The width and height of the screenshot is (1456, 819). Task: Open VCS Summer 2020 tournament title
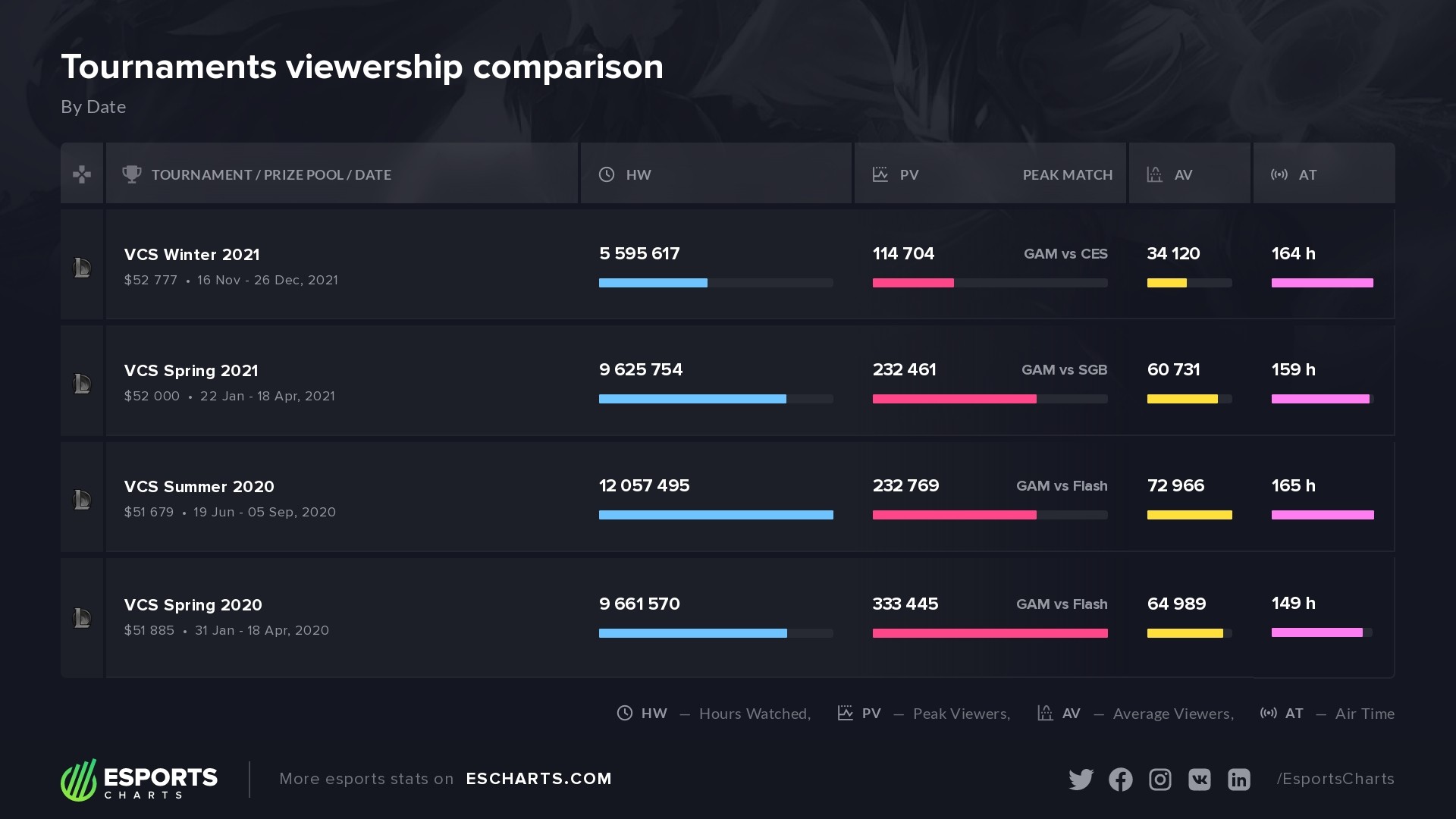click(199, 487)
